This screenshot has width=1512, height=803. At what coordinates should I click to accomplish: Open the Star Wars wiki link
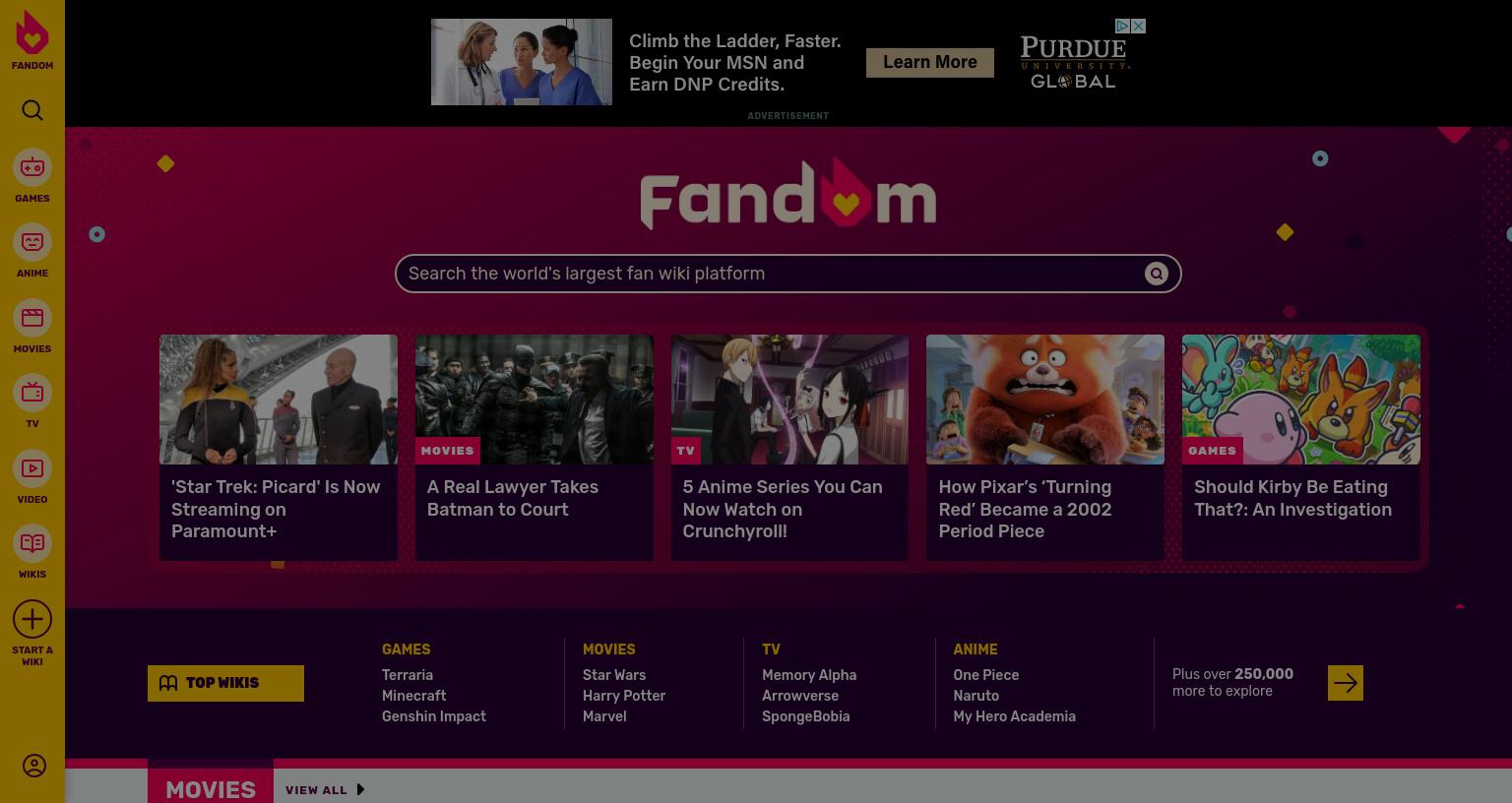tap(614, 675)
